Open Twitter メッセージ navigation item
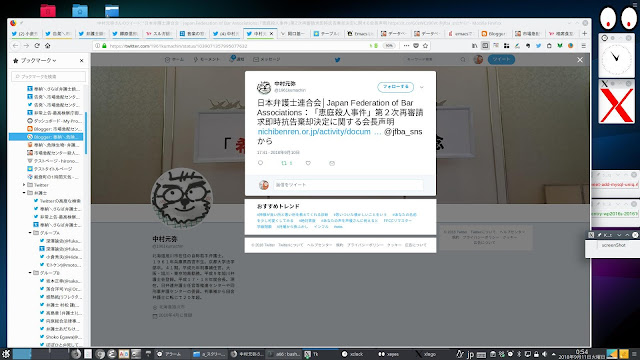Image resolution: width=640 pixels, height=360 pixels. 267,60
